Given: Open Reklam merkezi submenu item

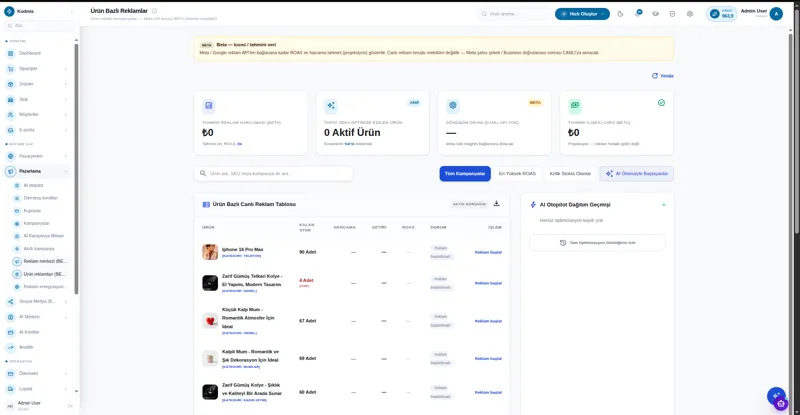Looking at the screenshot, I should pyautogui.click(x=40, y=261).
